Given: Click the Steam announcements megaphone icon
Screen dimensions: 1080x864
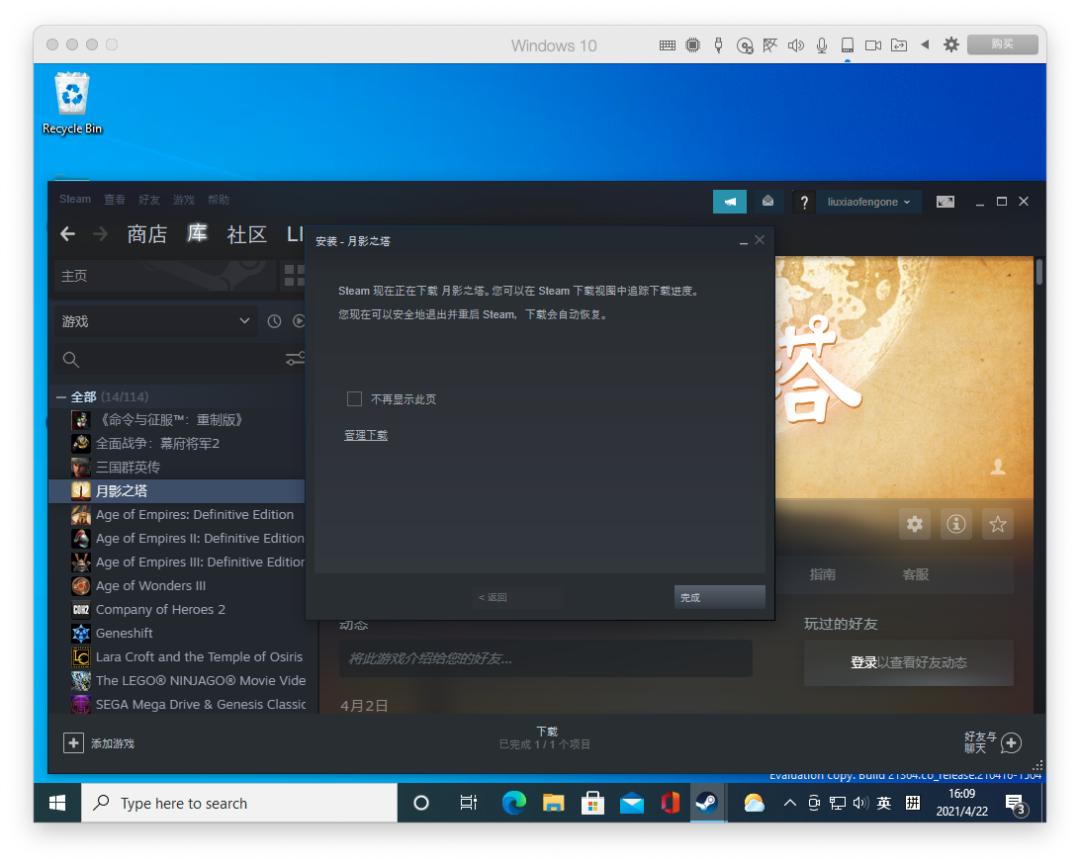Looking at the screenshot, I should tap(729, 202).
